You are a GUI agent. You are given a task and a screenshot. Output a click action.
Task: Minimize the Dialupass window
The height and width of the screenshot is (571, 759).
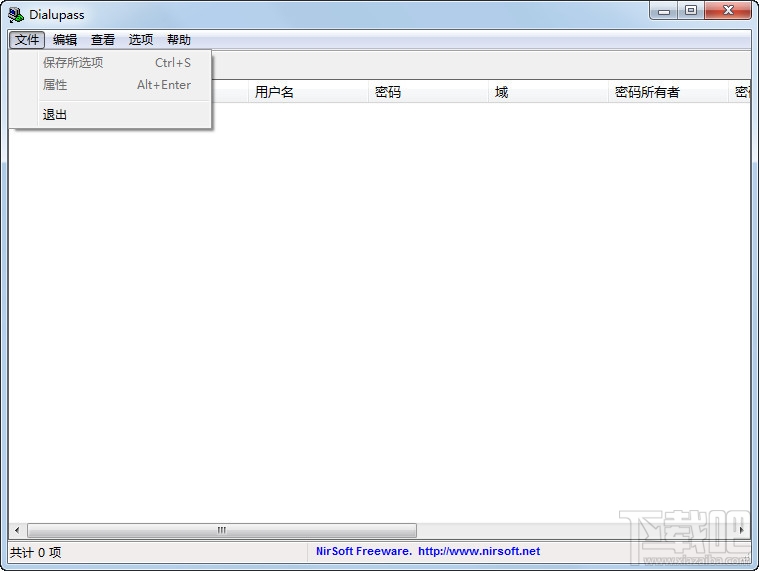click(664, 11)
